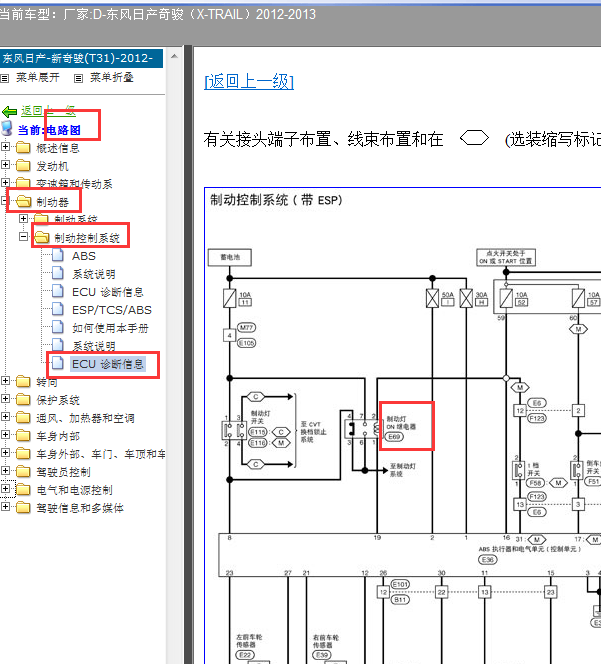The image size is (601, 664).
Task: Select the 概述信息 folder icon
Action: pos(23,147)
